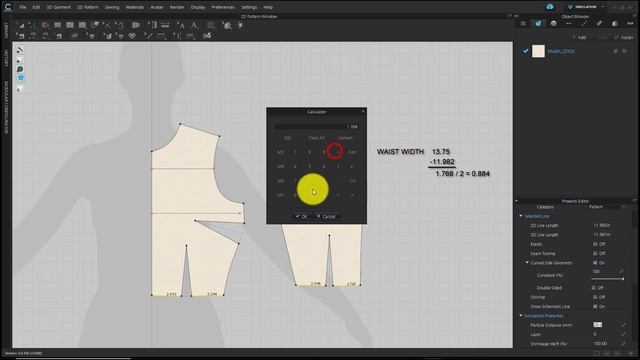
Task: Close the Calculator dialog
Action: point(363,111)
